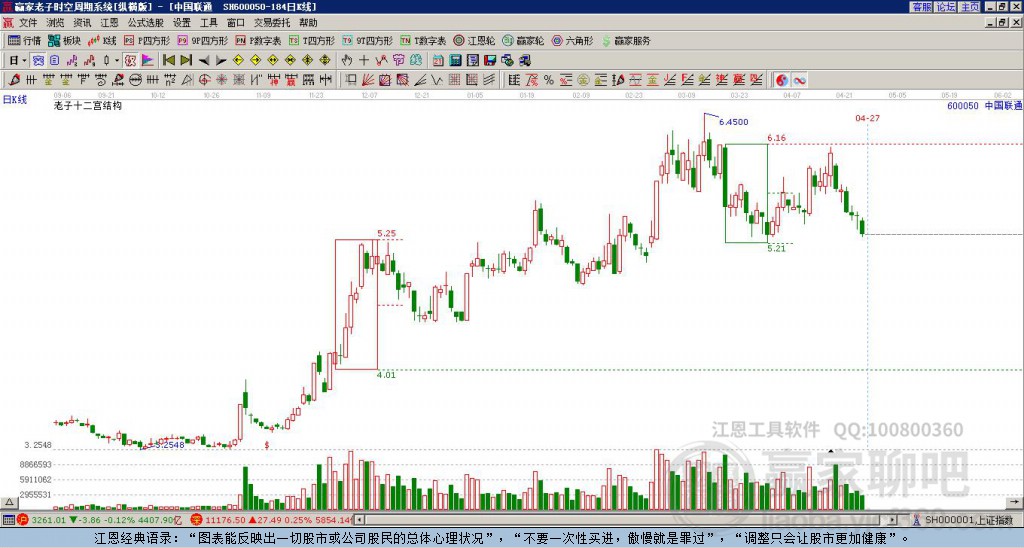Screen dimensions: 1024x548
Task: Expand the 日 period dropdown
Action: (x=24, y=60)
